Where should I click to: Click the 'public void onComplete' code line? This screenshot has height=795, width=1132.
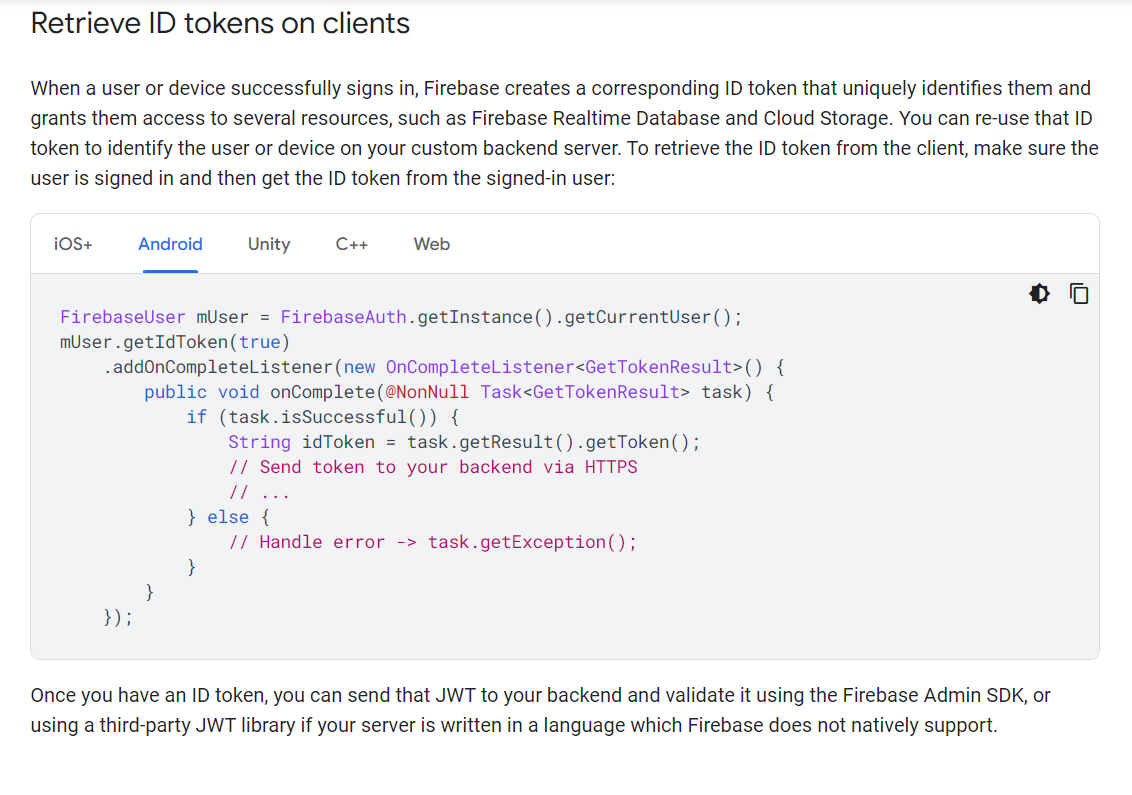[459, 392]
